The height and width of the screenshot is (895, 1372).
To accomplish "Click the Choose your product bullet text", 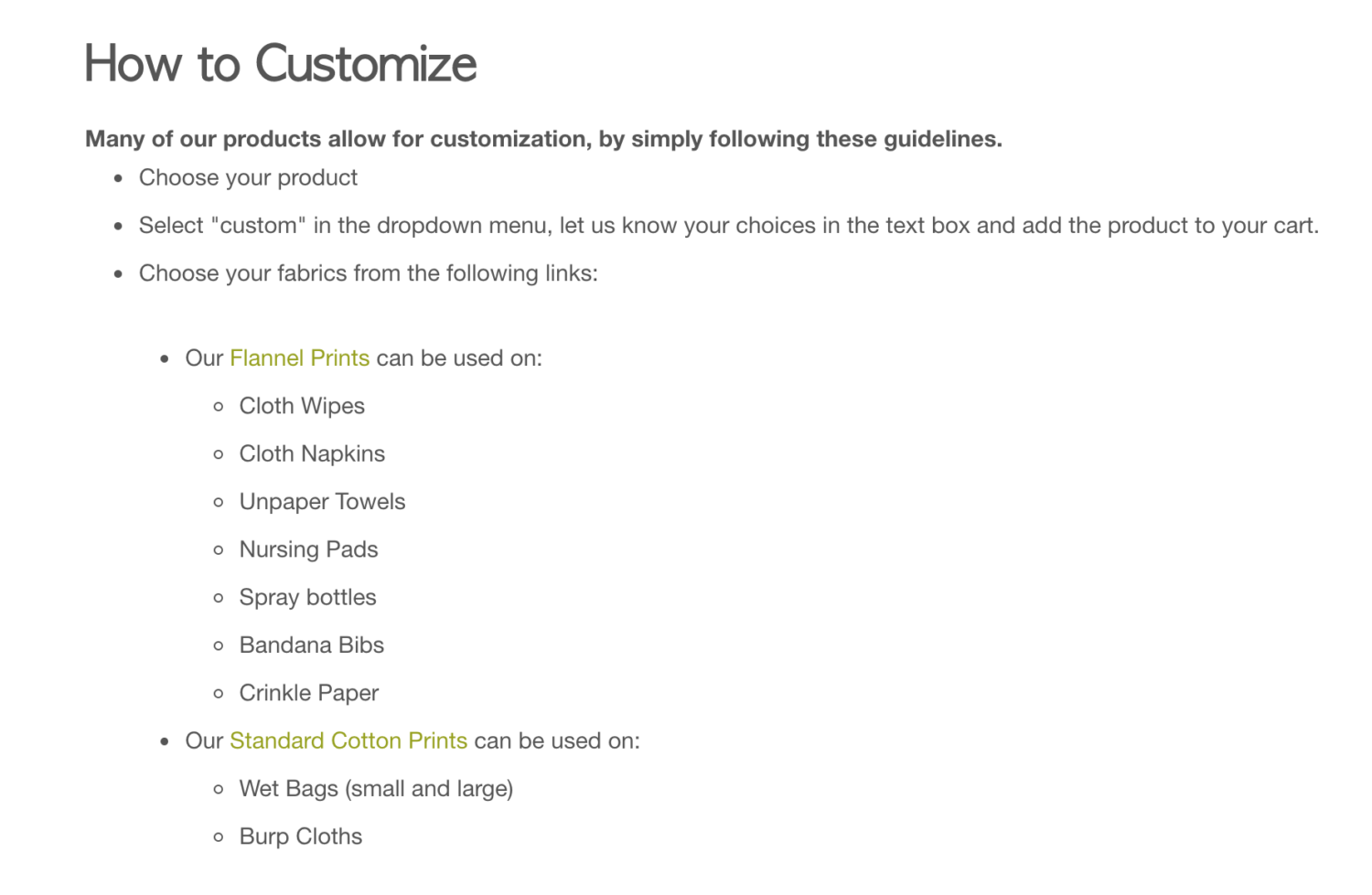I will [248, 177].
